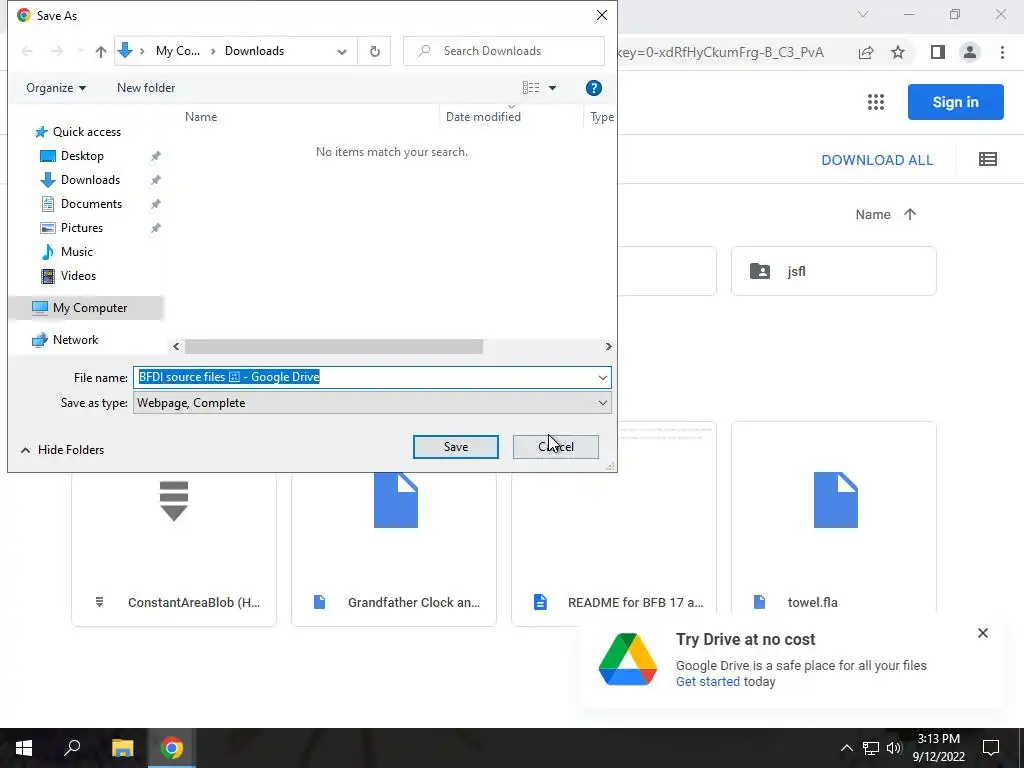Image resolution: width=1024 pixels, height=768 pixels.
Task: Open the Organize menu
Action: [x=56, y=88]
